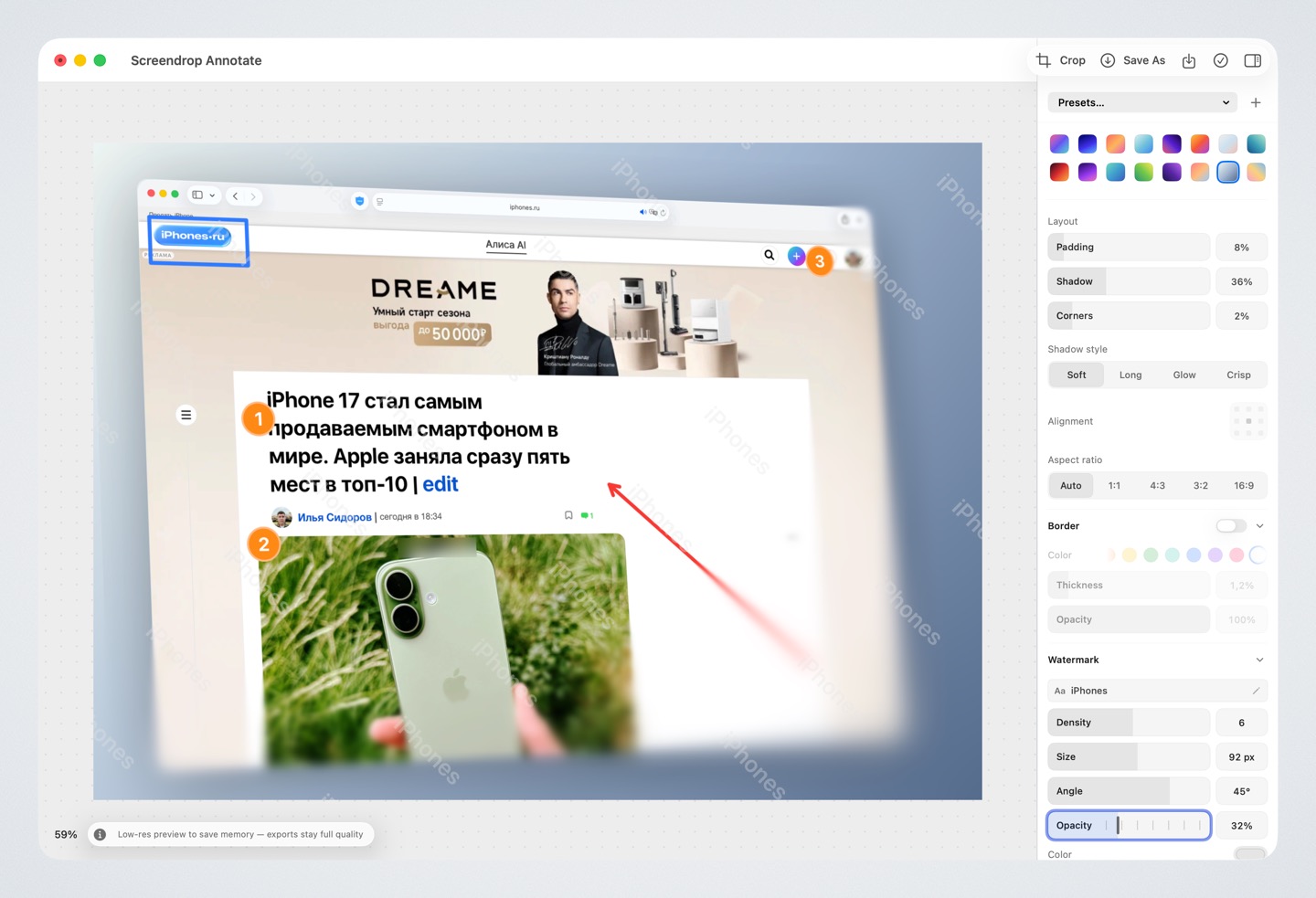This screenshot has height=898, width=1316.
Task: Collapse the Border section chevron
Action: 1260,525
